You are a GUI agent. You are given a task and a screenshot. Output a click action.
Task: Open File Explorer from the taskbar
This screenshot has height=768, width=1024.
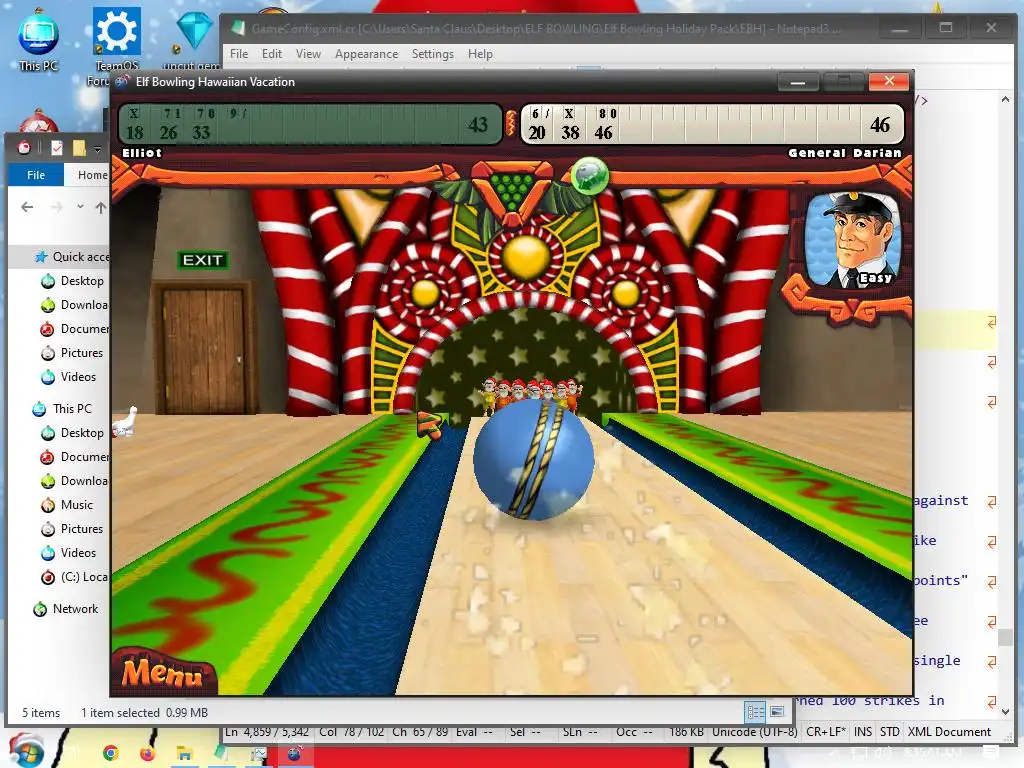(184, 754)
